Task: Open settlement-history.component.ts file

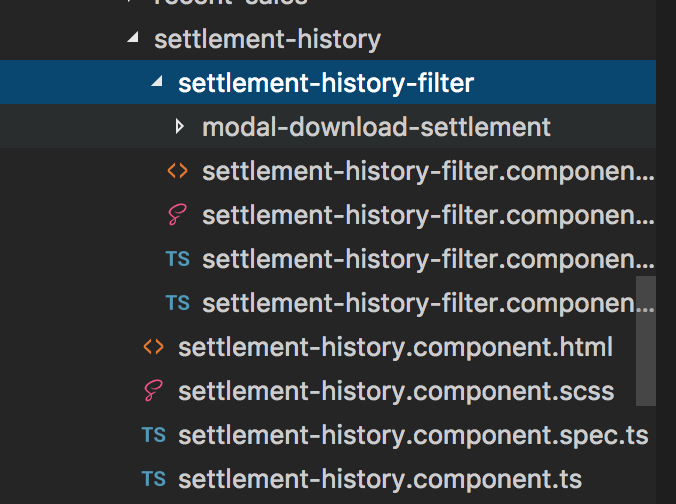Action: point(380,479)
